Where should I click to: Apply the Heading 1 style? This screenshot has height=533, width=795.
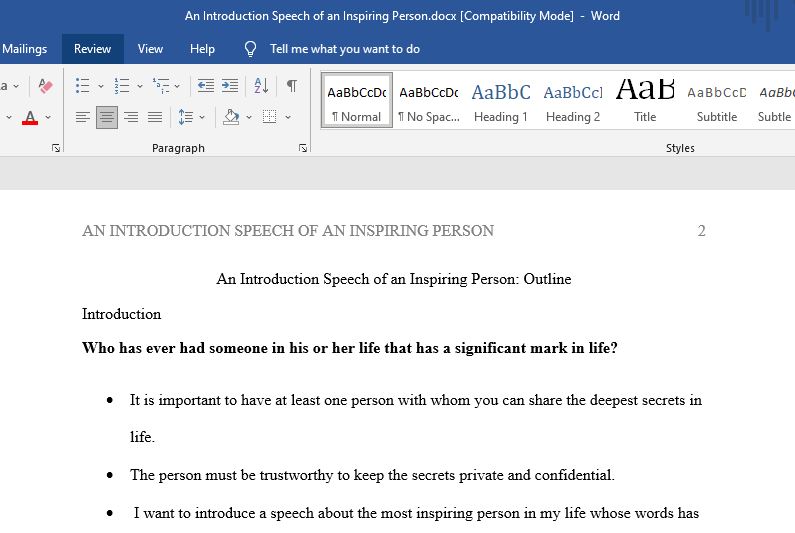[x=500, y=100]
